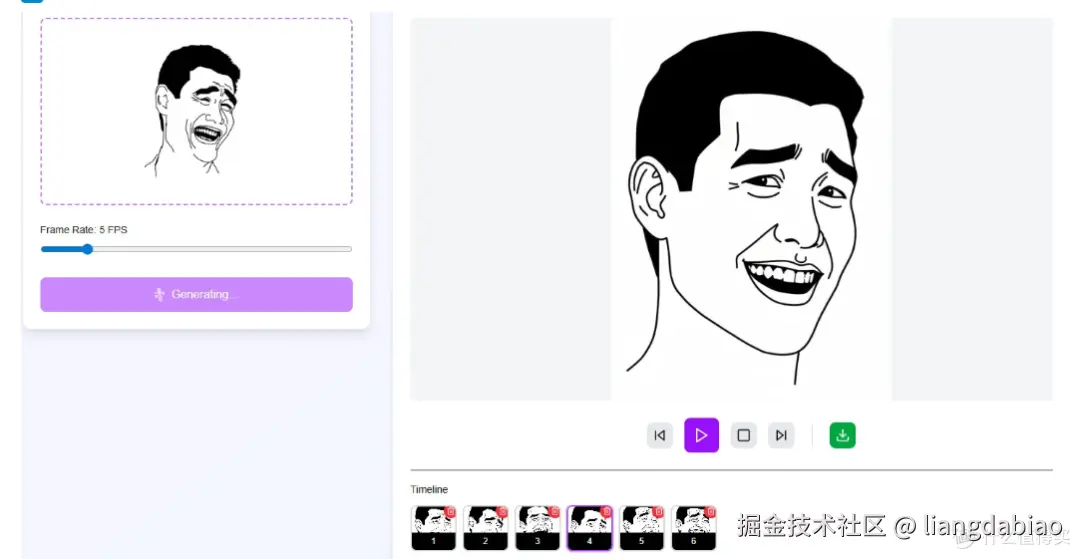This screenshot has height=559, width=1080.
Task: Click the Timeline heading text
Action: (429, 489)
